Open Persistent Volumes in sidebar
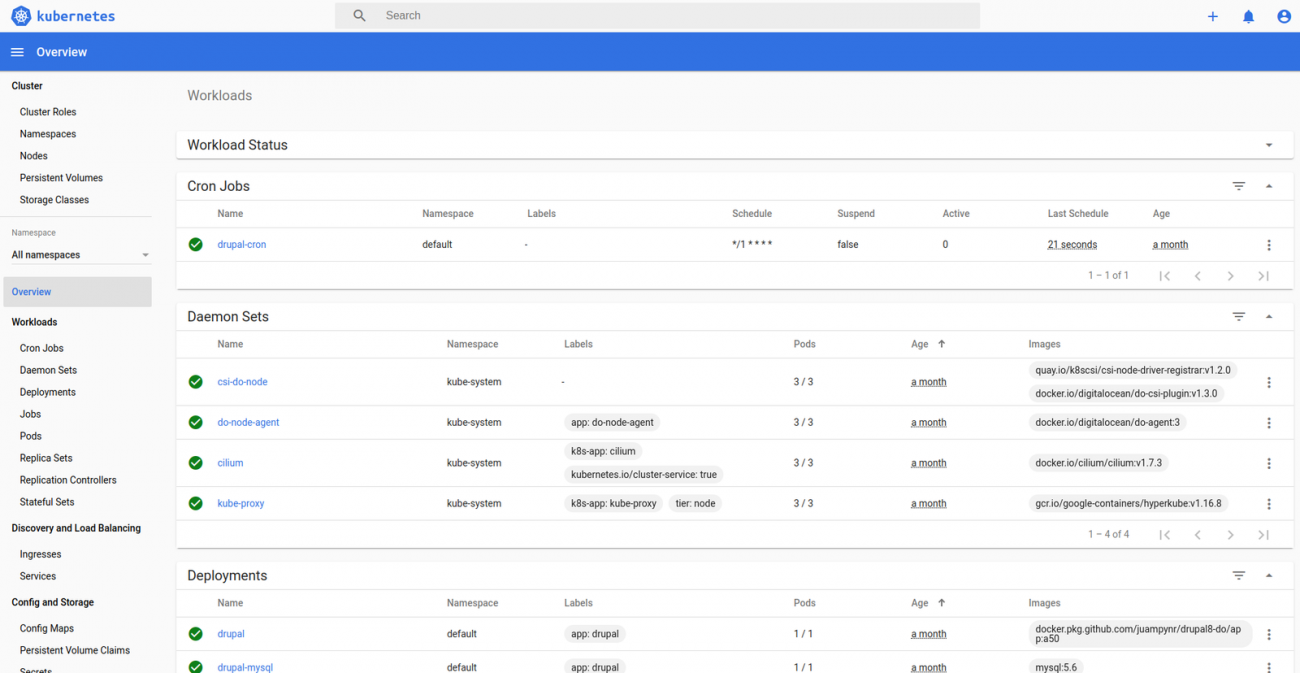Viewport: 1300px width, 673px height. point(61,178)
